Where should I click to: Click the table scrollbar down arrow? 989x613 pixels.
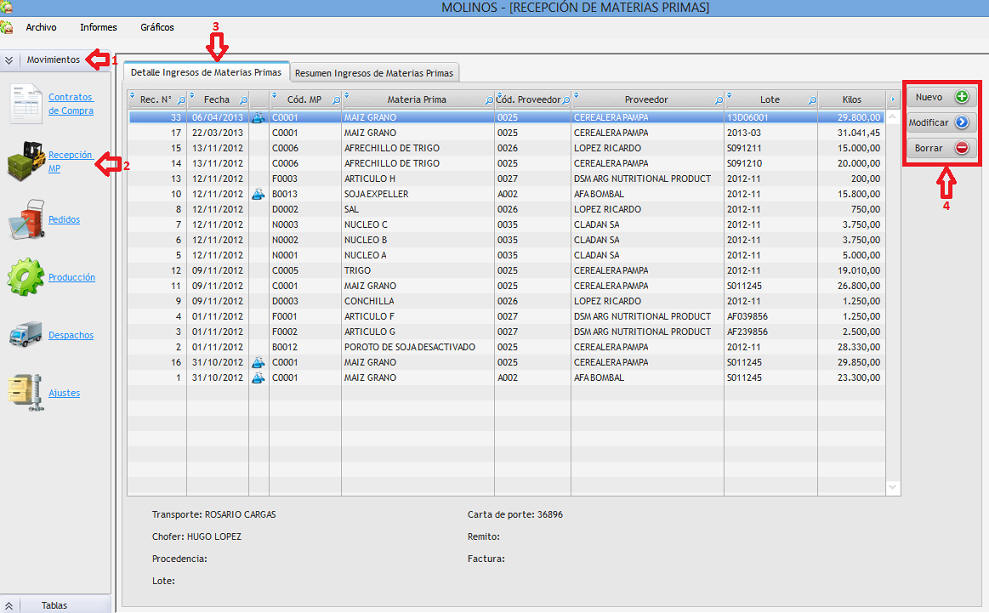[892, 487]
